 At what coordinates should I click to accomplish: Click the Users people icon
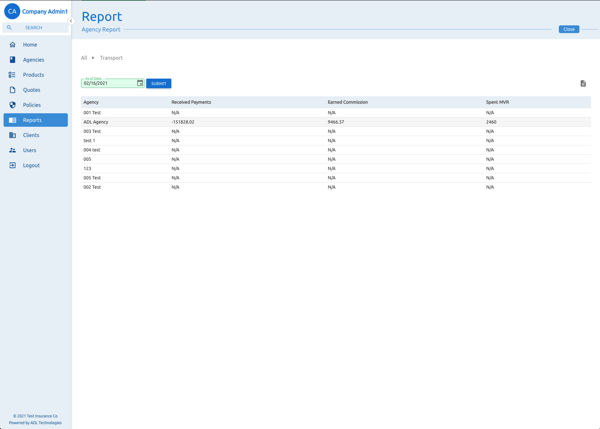(12, 150)
